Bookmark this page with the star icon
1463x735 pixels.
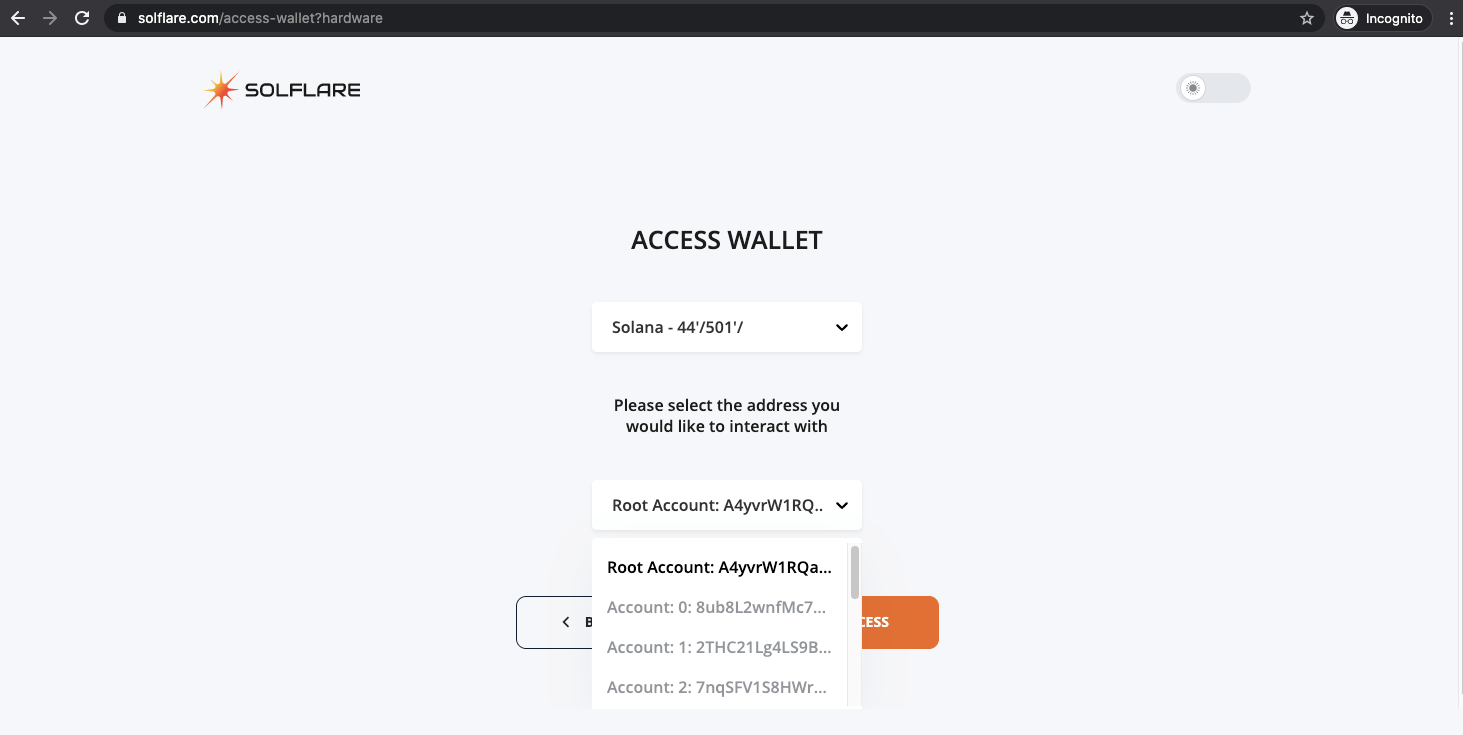[1307, 18]
